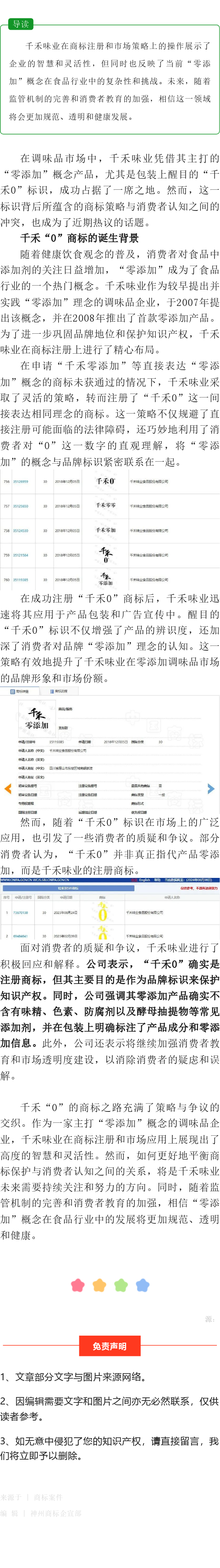Click the 千禾零添加 calligraphy logo in row 760
This screenshot has width=220, height=1568.
[106, 579]
